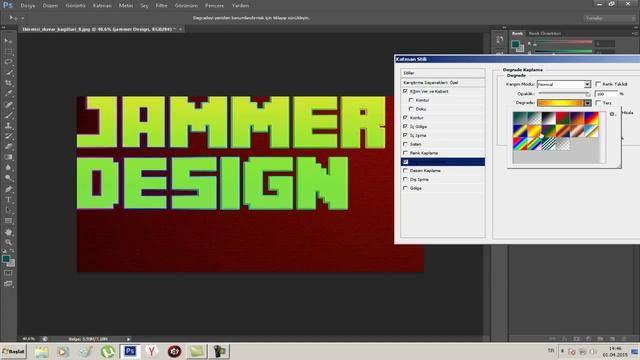Screen dimensions: 640x360
Task: Select the Eyedropper tool
Action: (x=8, y=94)
